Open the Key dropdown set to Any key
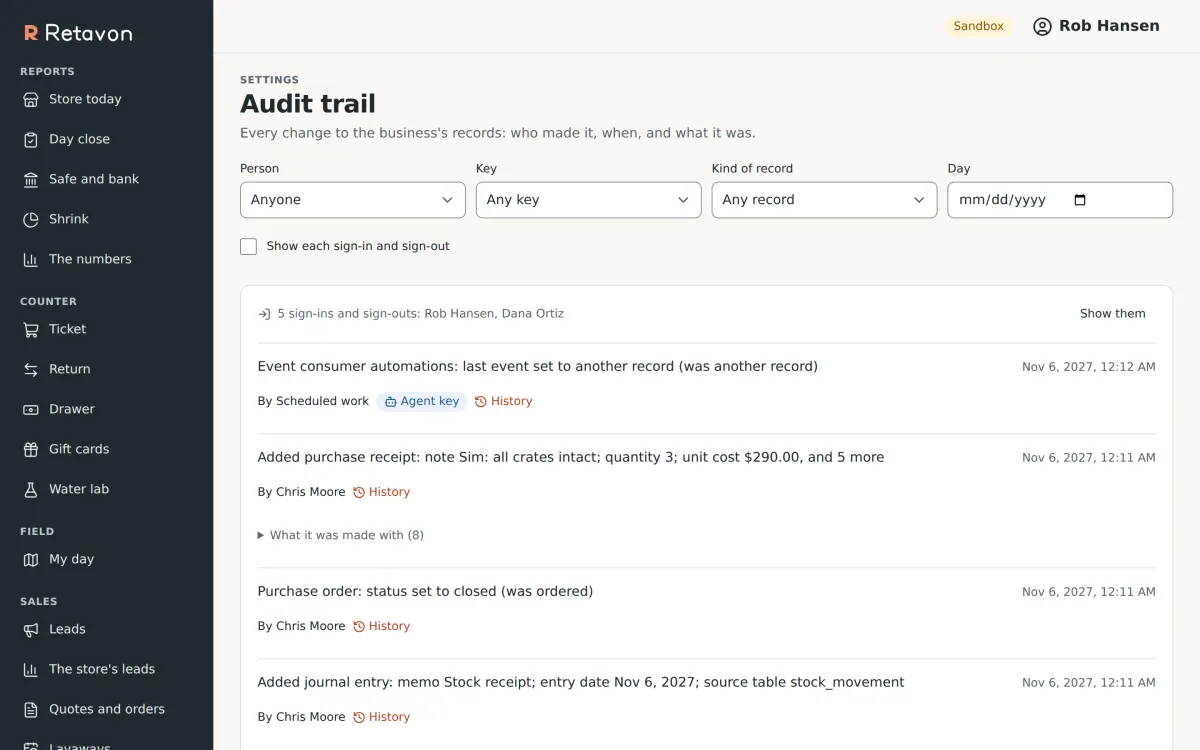1200x750 pixels. (x=589, y=200)
